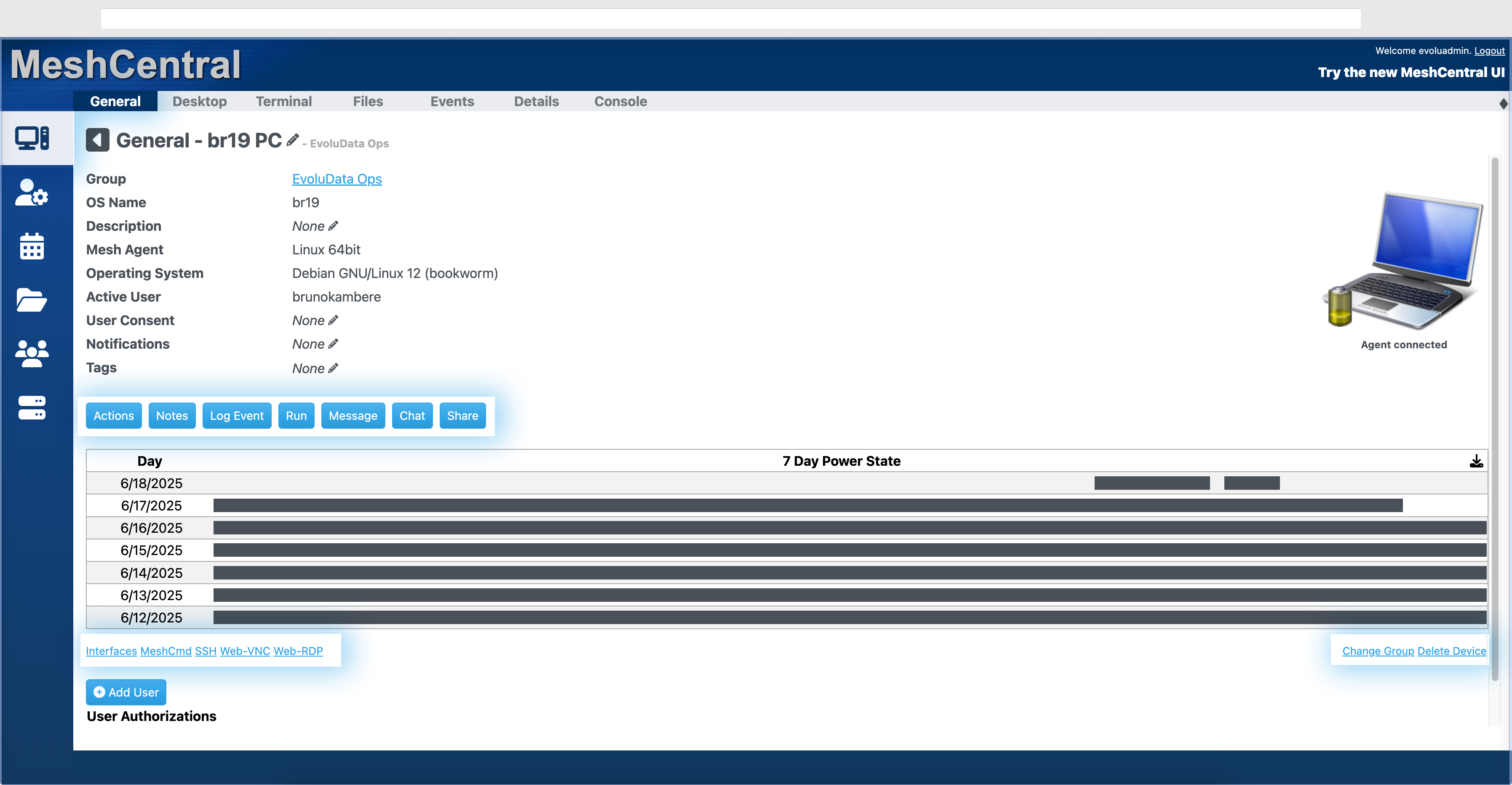Open device Notes
This screenshot has width=1512, height=785.
coord(172,416)
